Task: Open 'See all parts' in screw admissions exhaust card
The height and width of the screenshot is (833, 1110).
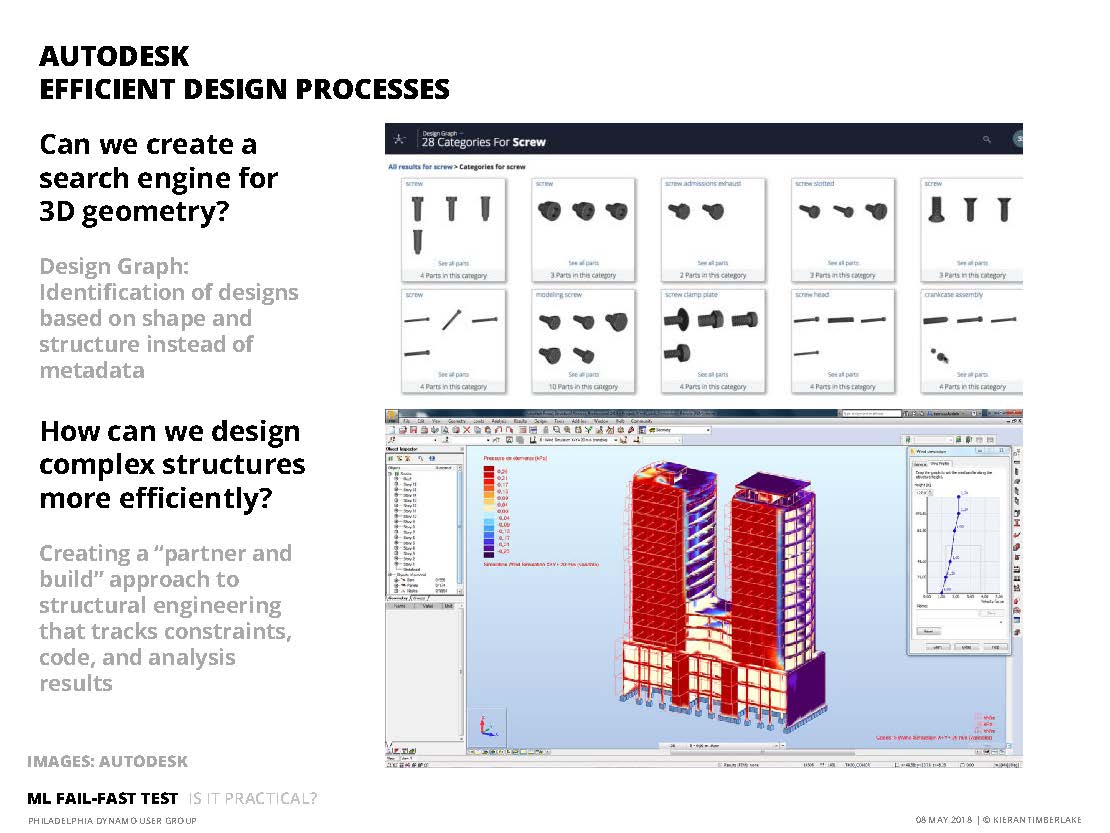Action: 713,263
